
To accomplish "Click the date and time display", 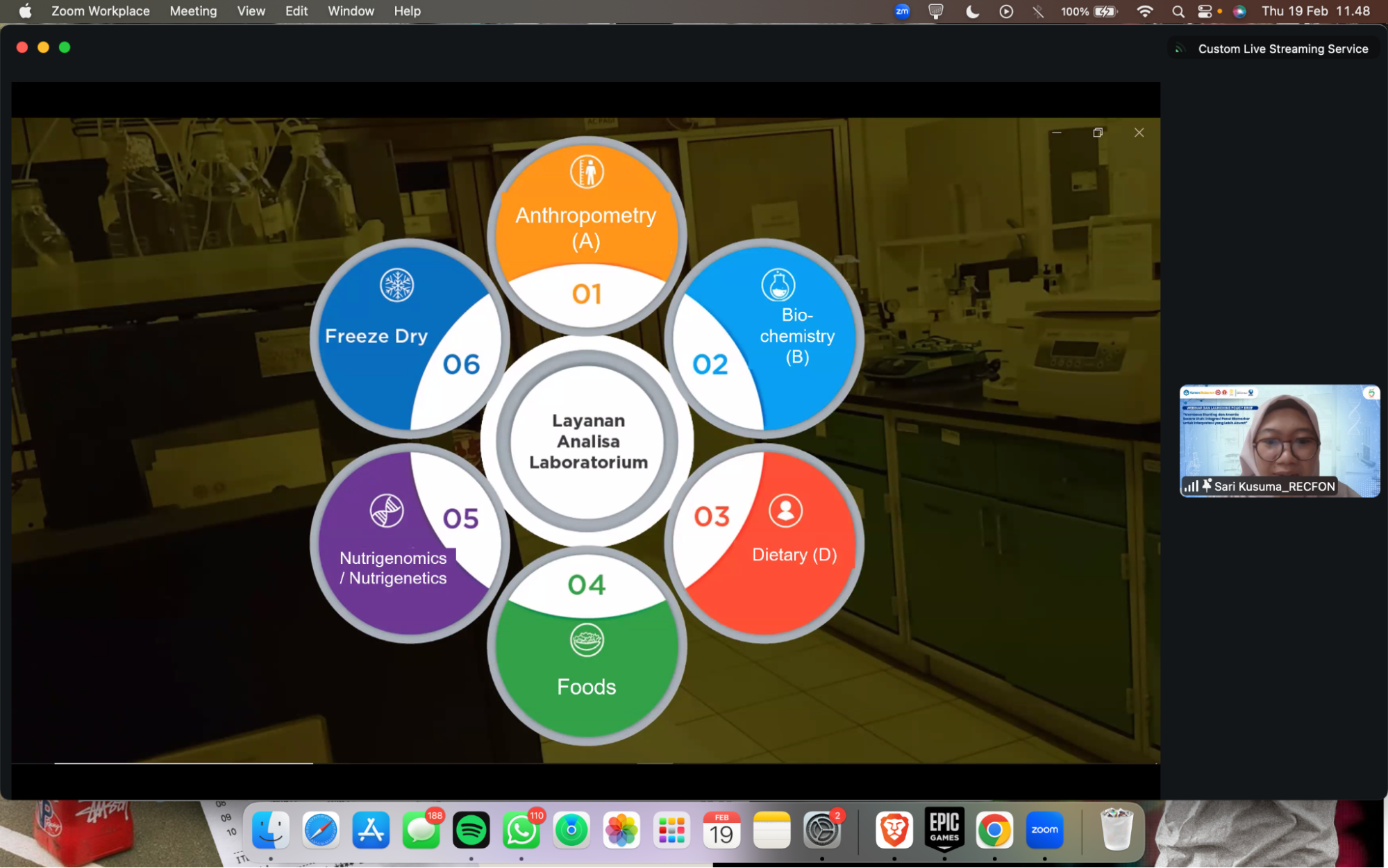I will point(1315,11).
